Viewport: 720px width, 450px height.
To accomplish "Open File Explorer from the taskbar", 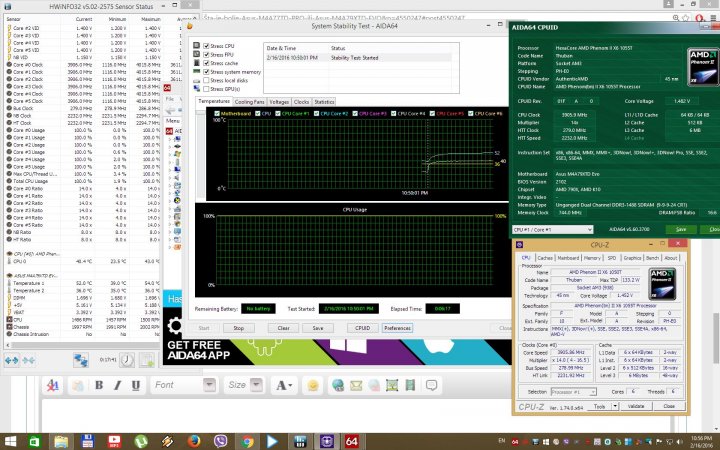I will click(61, 442).
